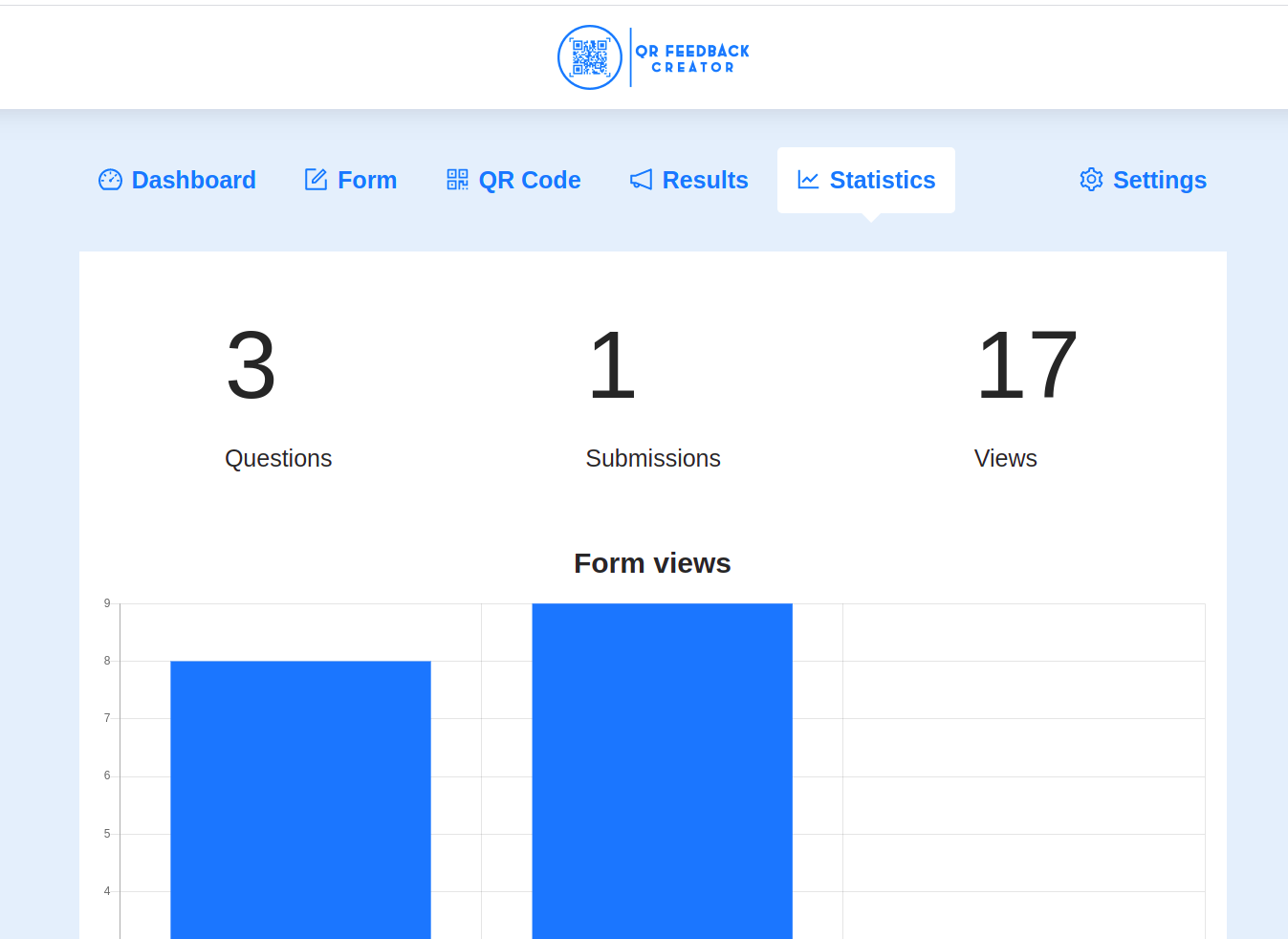Click the megaphone icon beside Results
This screenshot has height=939, width=1288.
coord(639,179)
